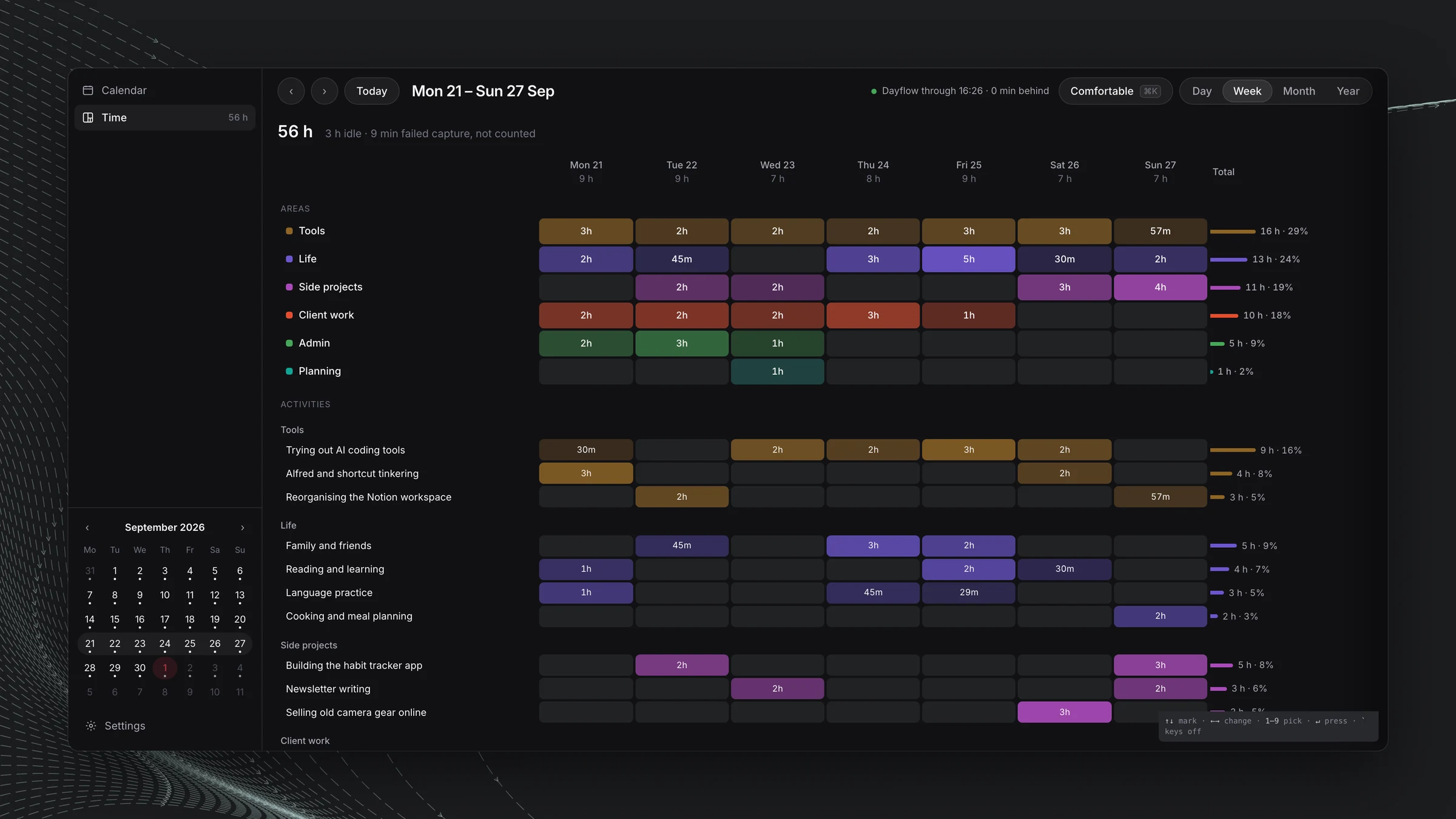The width and height of the screenshot is (1456, 819).
Task: Click 'Language practice' activity
Action: point(329,593)
